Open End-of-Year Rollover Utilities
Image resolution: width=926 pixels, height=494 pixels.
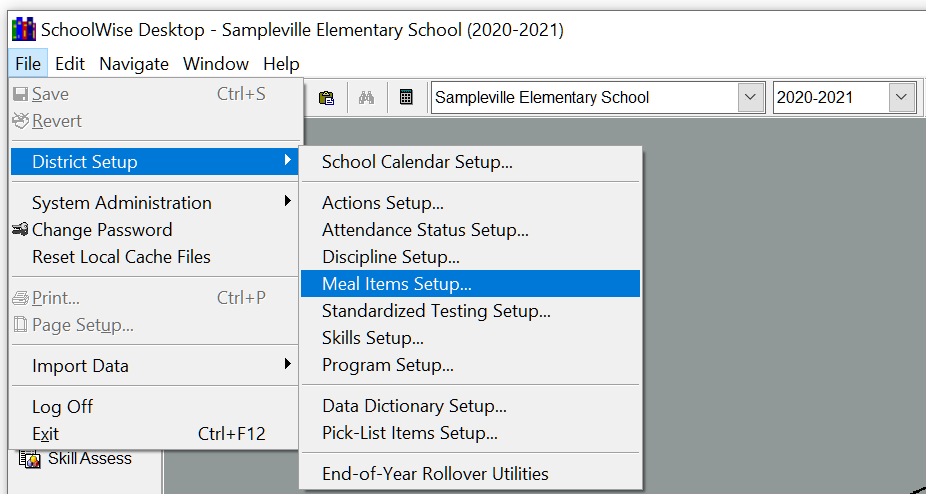470,474
